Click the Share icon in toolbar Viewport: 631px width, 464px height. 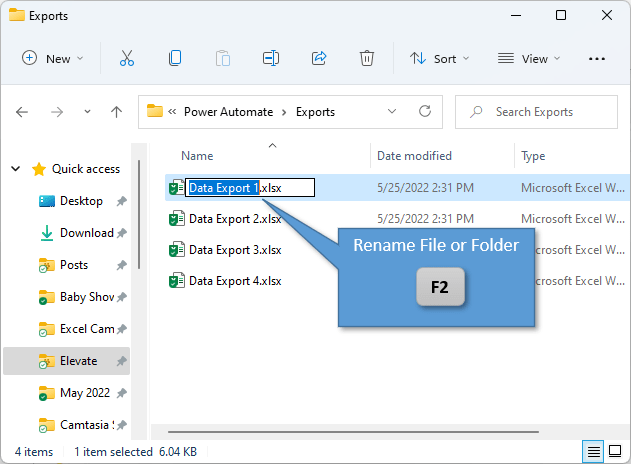(x=319, y=59)
